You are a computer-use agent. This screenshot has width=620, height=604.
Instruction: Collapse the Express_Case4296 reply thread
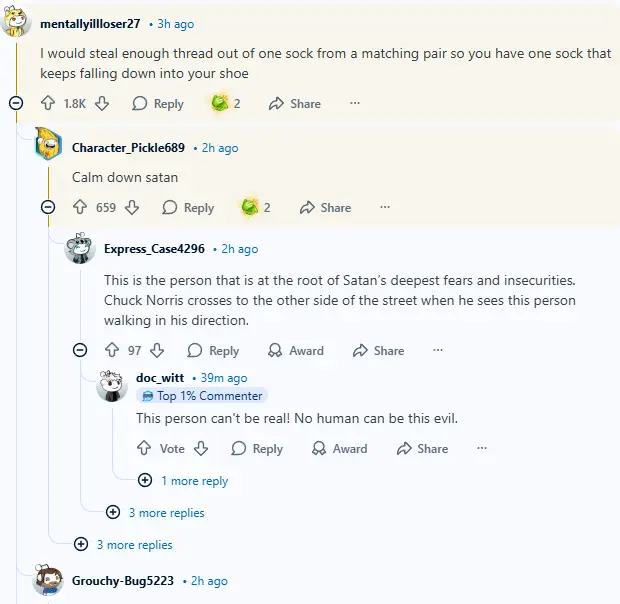(80, 351)
